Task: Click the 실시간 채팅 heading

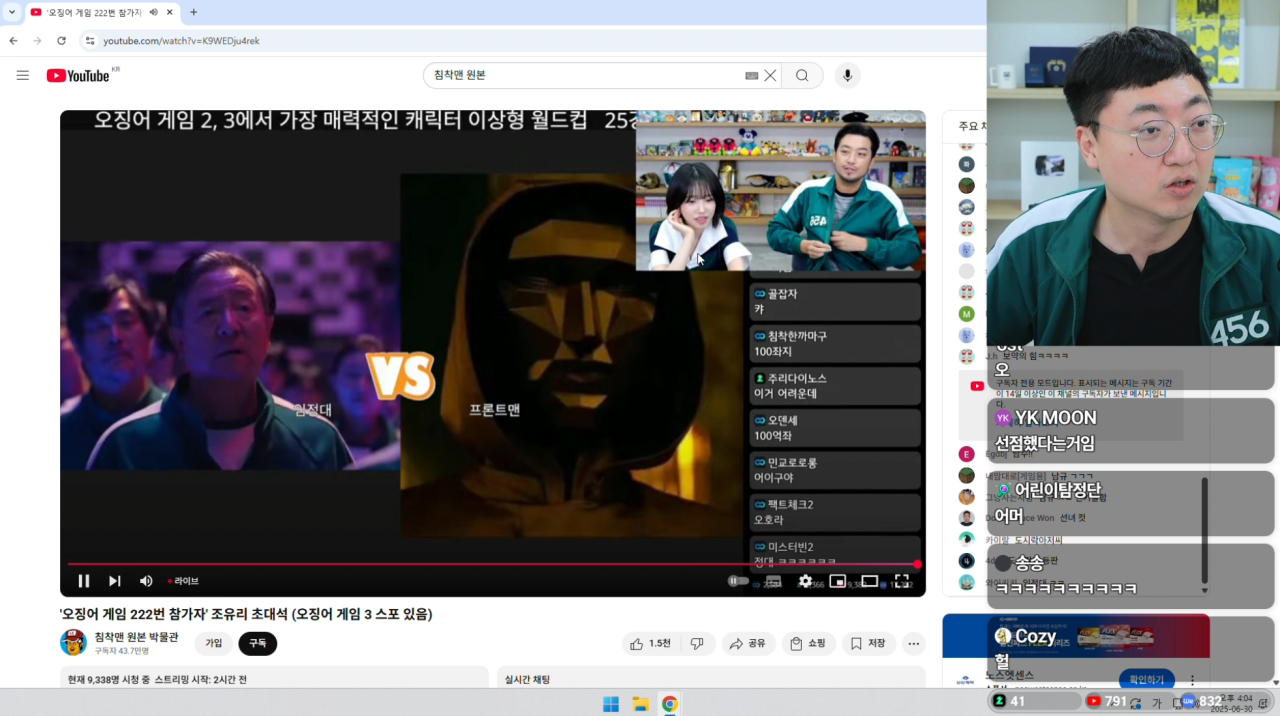Action: coord(527,680)
